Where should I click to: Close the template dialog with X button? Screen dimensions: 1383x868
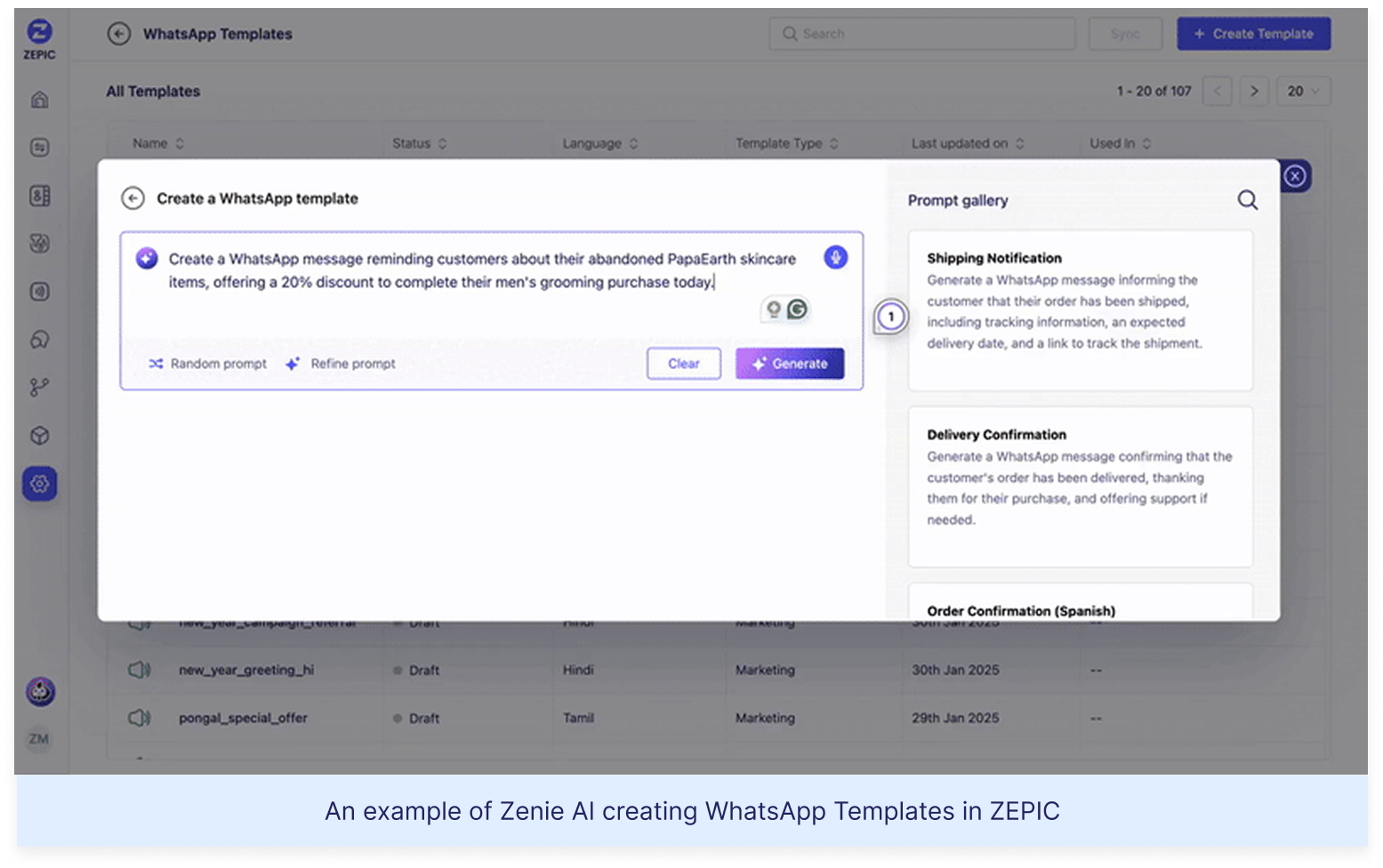click(1295, 176)
